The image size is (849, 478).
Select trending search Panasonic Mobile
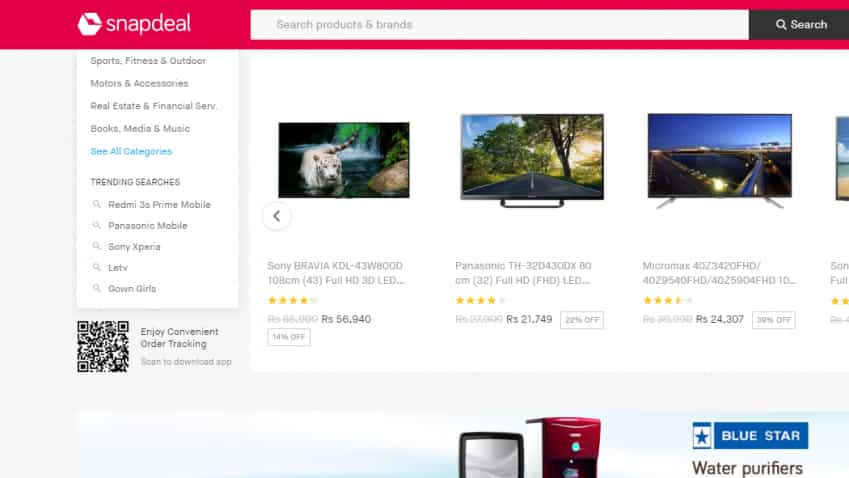[x=147, y=226]
